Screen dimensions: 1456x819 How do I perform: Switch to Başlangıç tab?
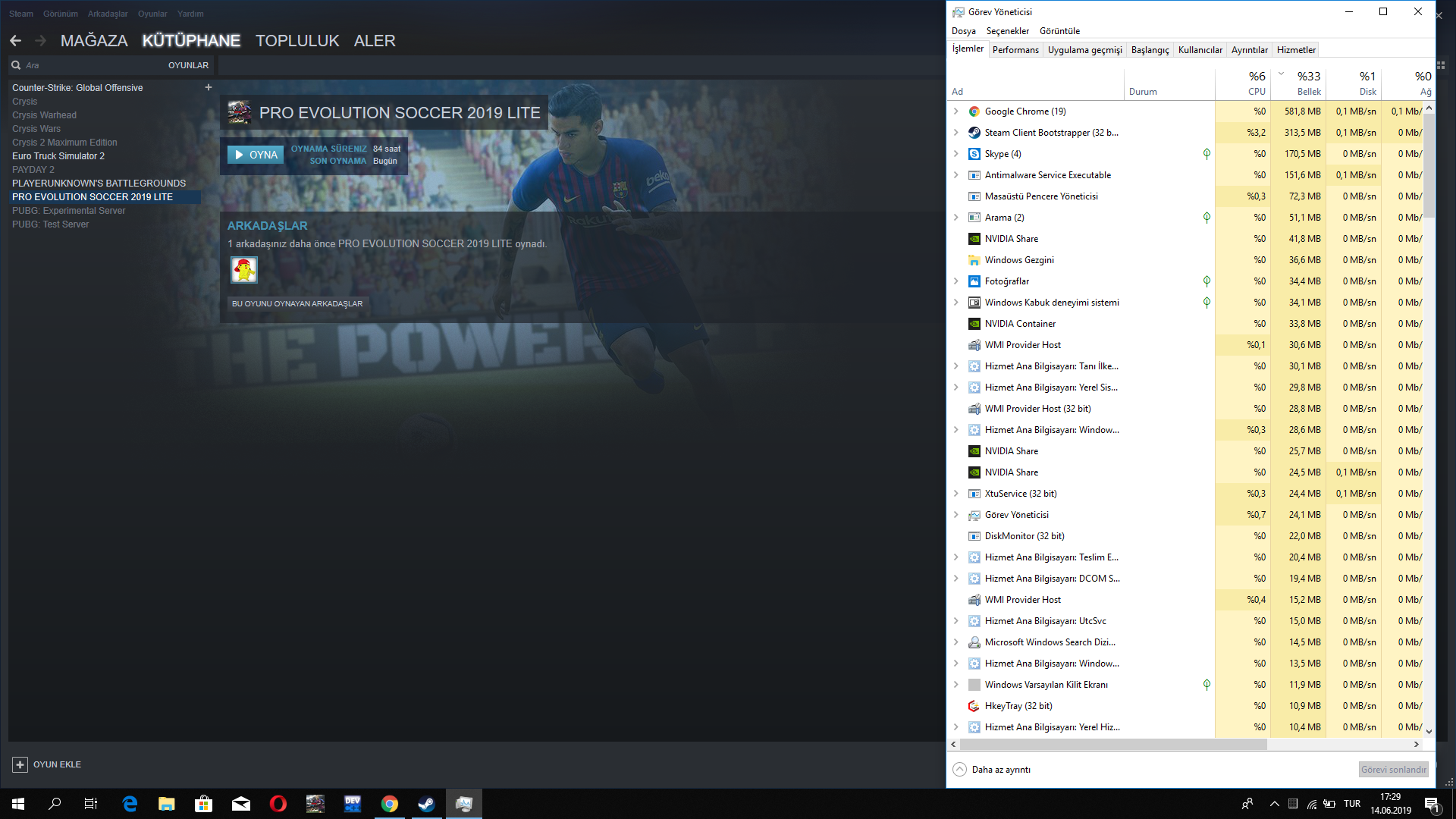click(x=1150, y=50)
